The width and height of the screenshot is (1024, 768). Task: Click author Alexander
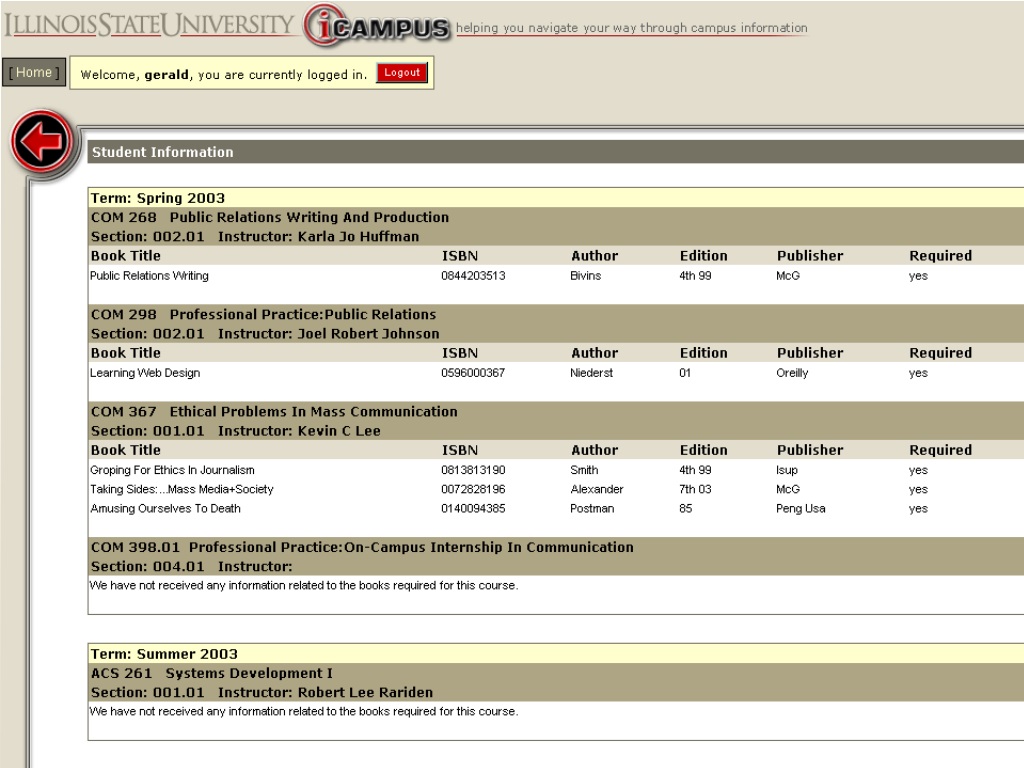[x=596, y=489]
